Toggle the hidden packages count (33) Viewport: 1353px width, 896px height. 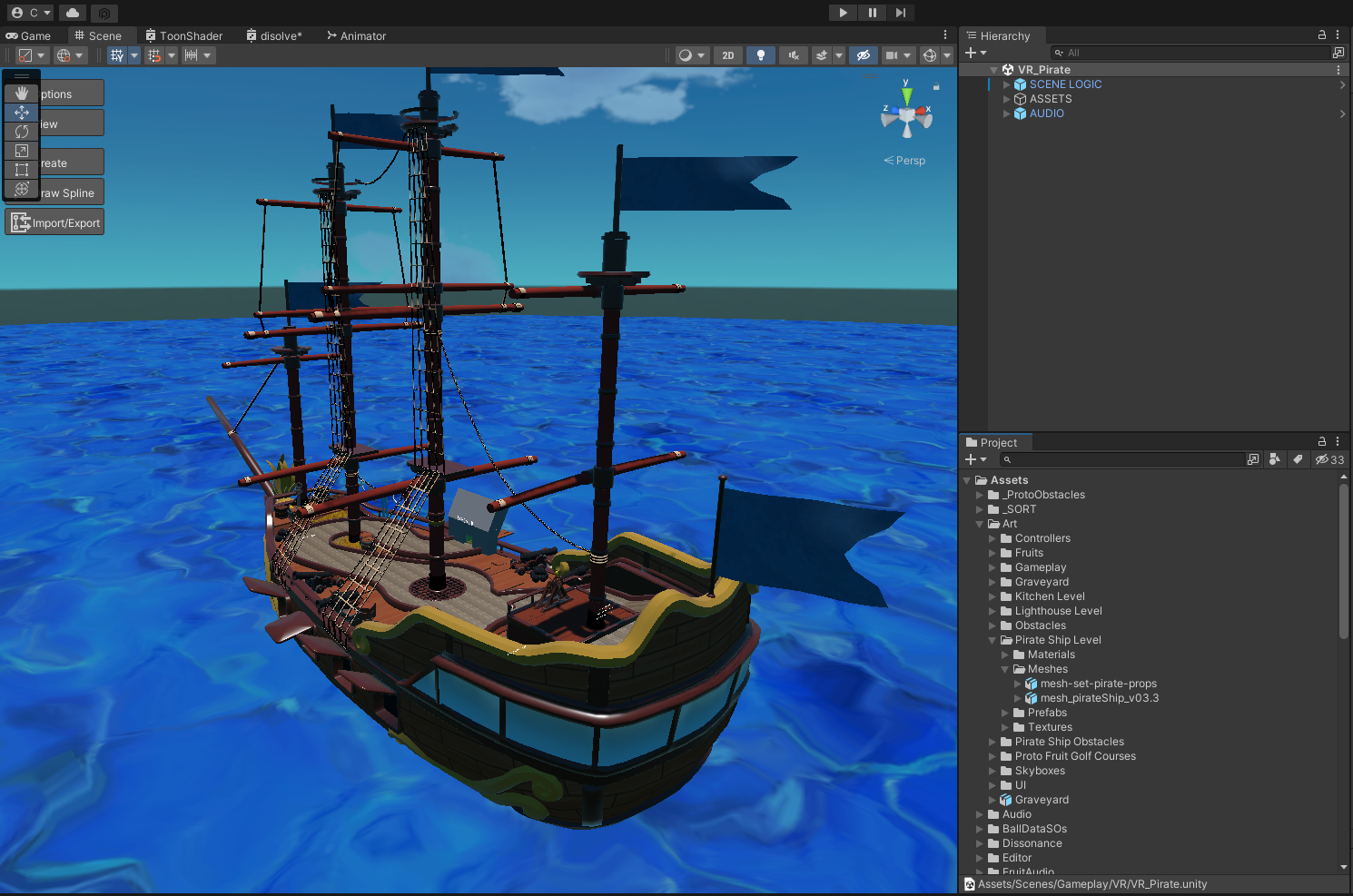(x=1330, y=459)
